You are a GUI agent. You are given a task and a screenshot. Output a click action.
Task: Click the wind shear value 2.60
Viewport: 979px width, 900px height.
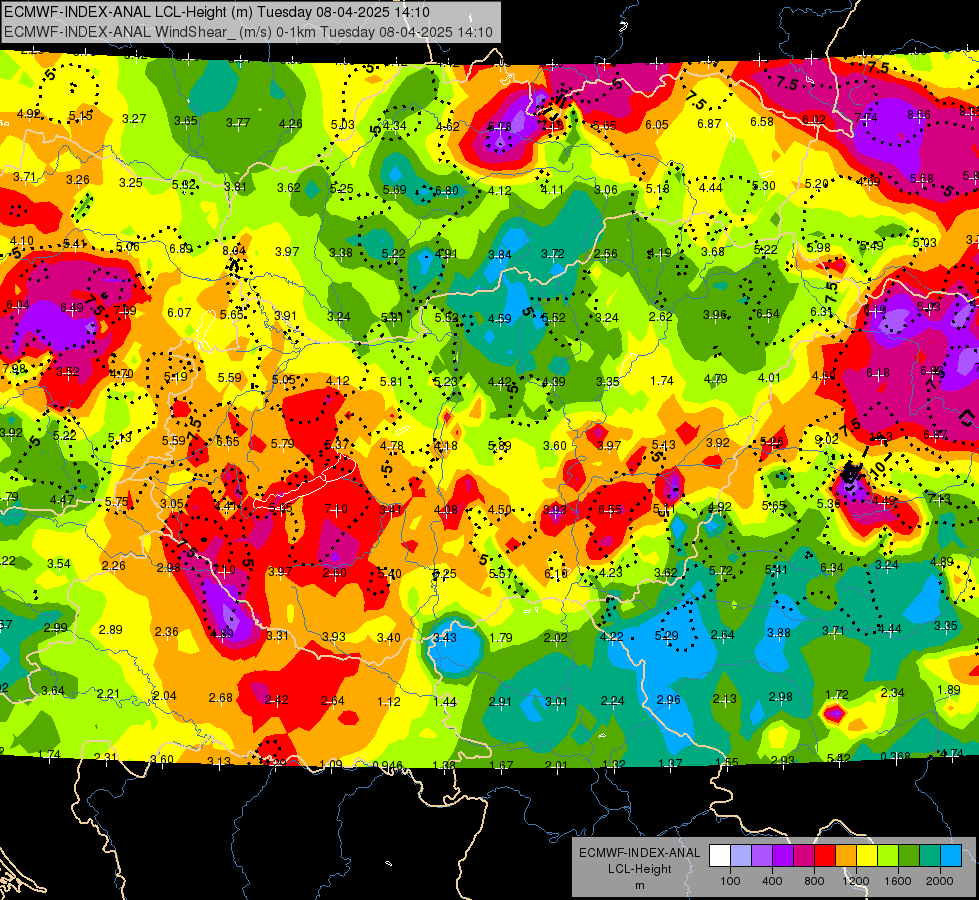click(x=335, y=573)
